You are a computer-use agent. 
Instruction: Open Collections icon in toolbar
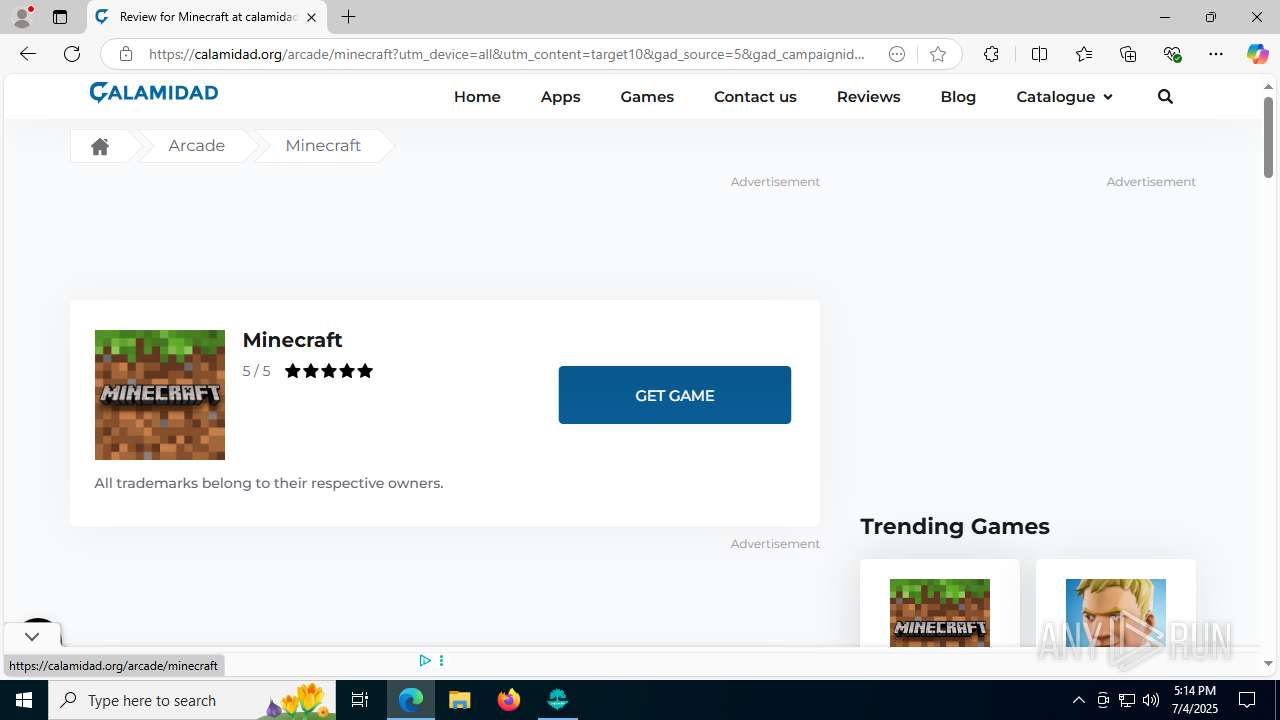[x=1128, y=54]
